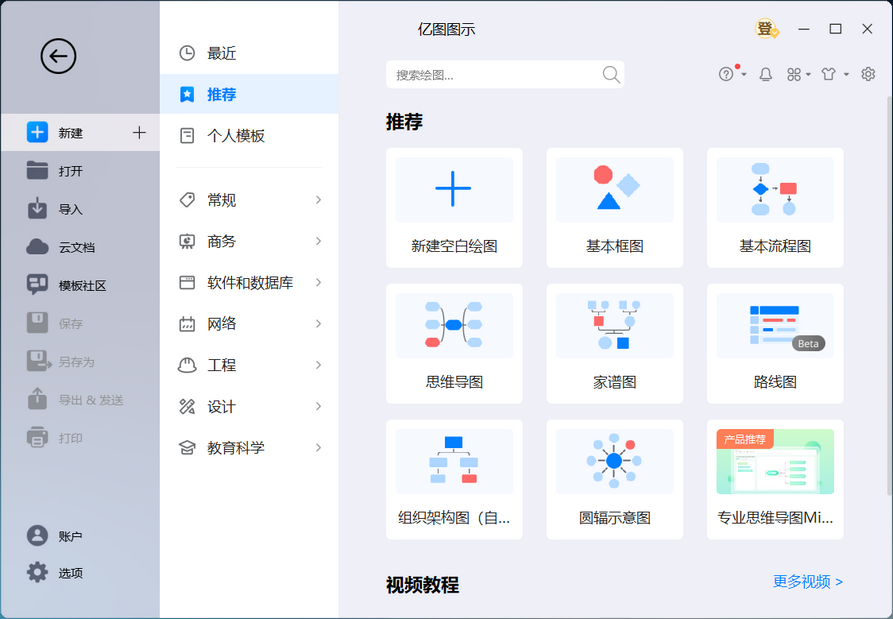Screen dimensions: 893x619
Task: Click the 账户 account avatar icon
Action: tap(37, 536)
